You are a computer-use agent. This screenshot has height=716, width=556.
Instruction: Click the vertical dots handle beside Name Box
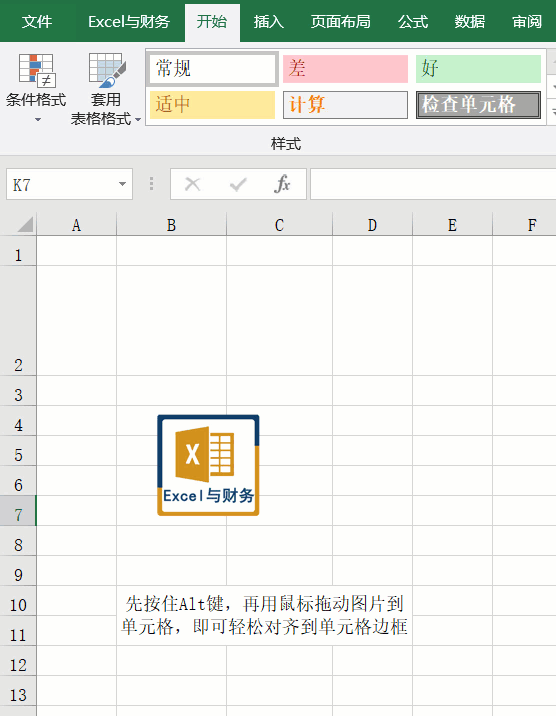pos(152,184)
